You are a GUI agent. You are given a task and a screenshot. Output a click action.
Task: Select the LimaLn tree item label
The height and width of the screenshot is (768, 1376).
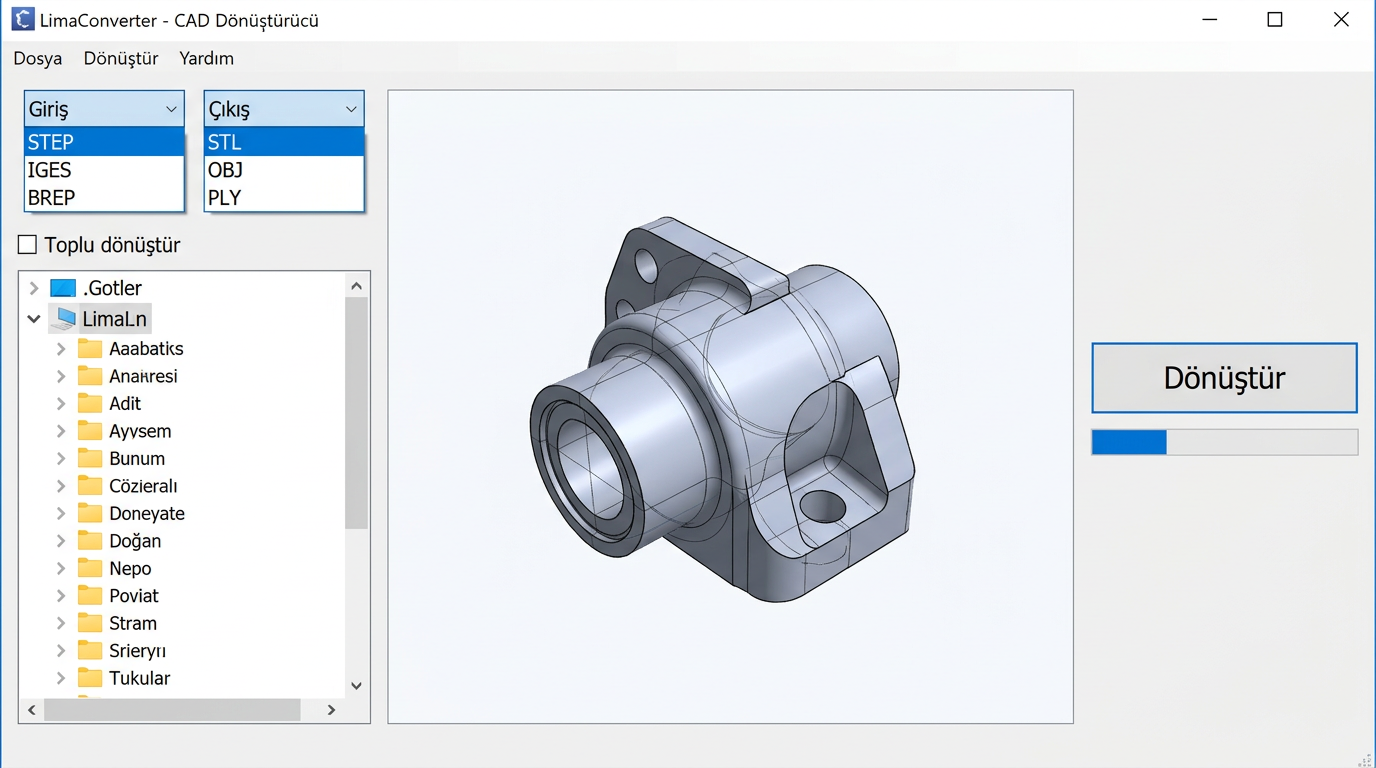(115, 319)
